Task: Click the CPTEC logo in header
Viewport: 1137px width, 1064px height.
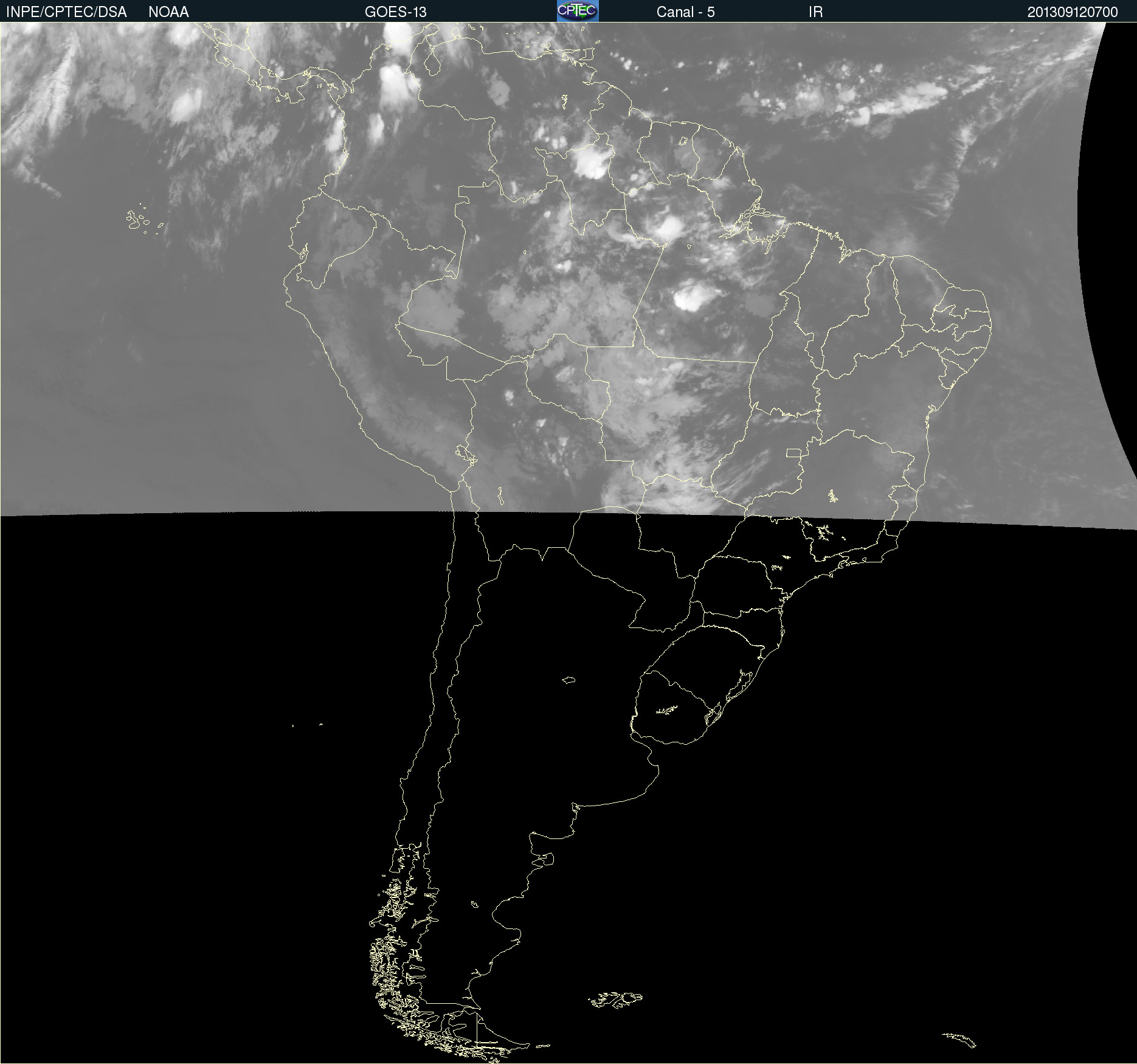Action: pyautogui.click(x=578, y=11)
